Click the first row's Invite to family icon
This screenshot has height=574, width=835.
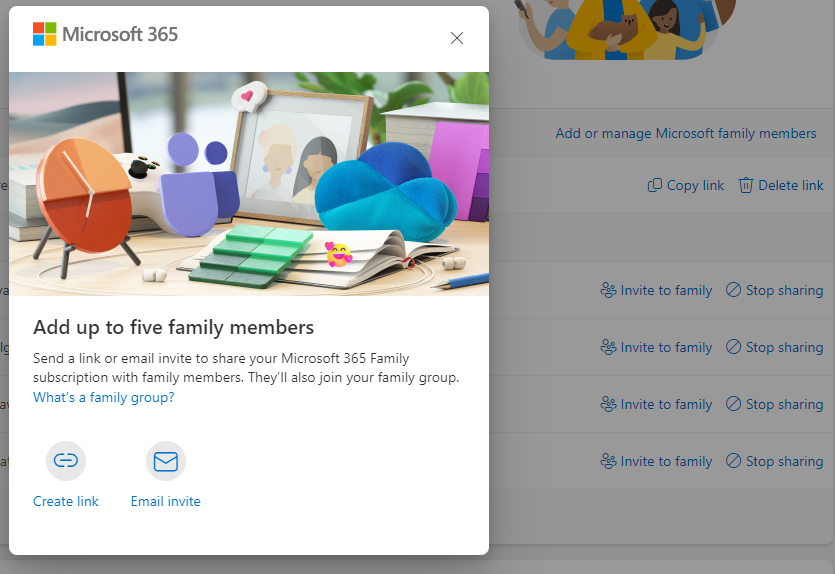[608, 290]
